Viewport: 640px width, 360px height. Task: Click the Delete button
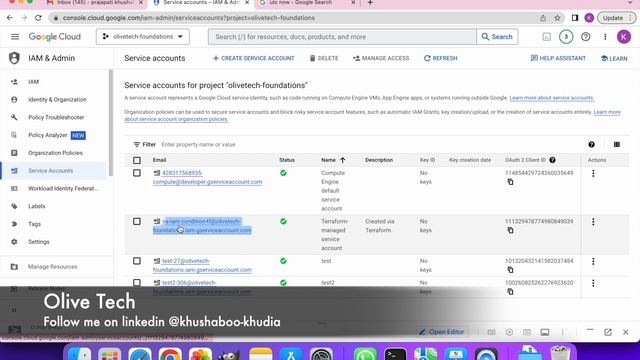pos(324,58)
